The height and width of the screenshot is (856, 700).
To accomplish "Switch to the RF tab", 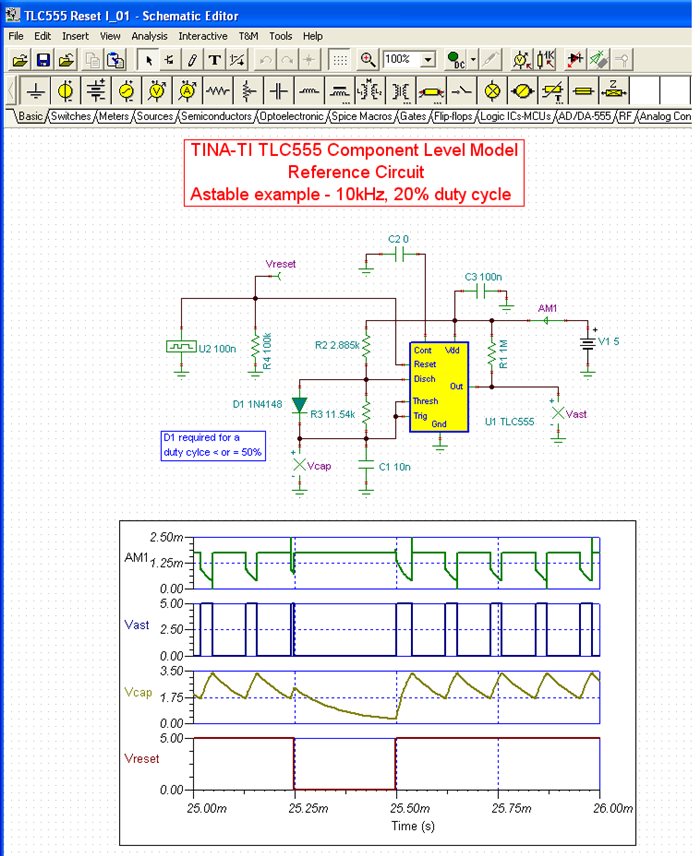I will 625,116.
